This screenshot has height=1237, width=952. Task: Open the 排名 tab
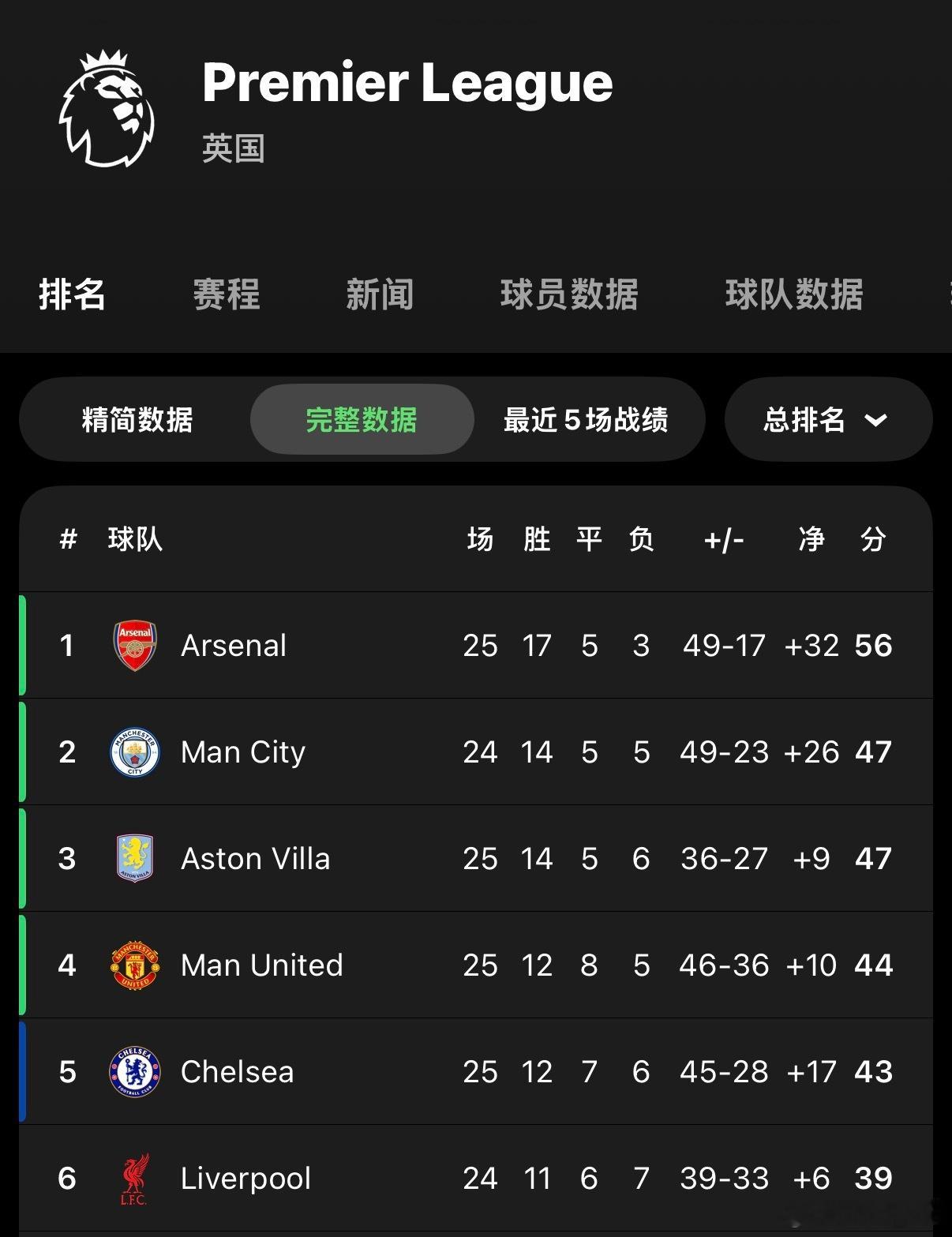click(72, 294)
